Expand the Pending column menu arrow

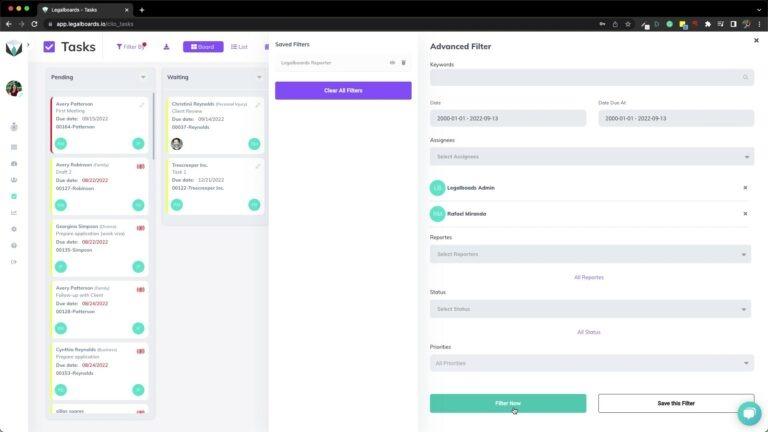click(x=143, y=77)
